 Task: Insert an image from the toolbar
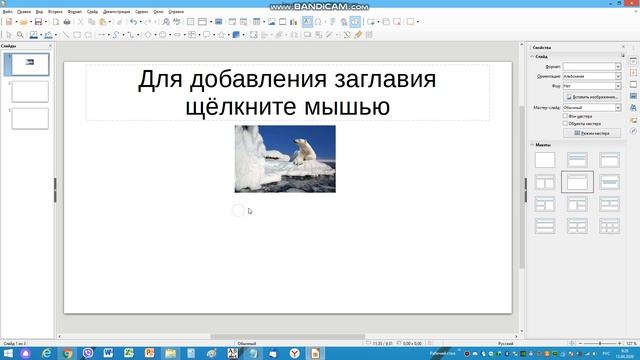click(x=271, y=22)
